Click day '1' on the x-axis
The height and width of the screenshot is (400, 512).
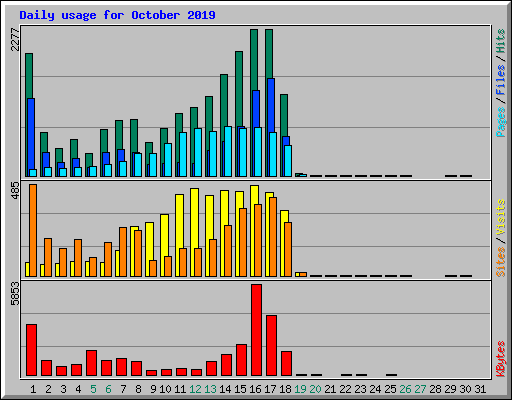tap(33, 389)
